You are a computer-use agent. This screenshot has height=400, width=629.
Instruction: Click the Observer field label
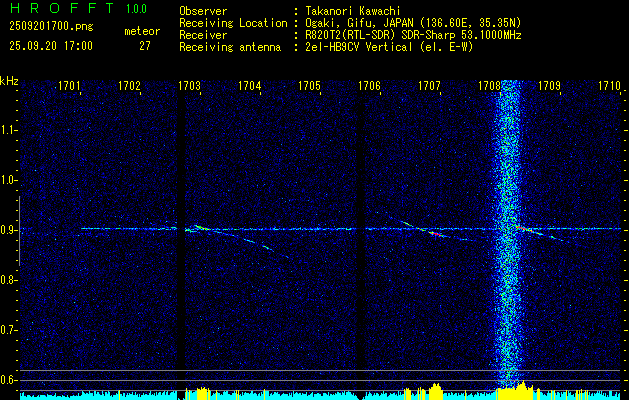[x=203, y=11]
